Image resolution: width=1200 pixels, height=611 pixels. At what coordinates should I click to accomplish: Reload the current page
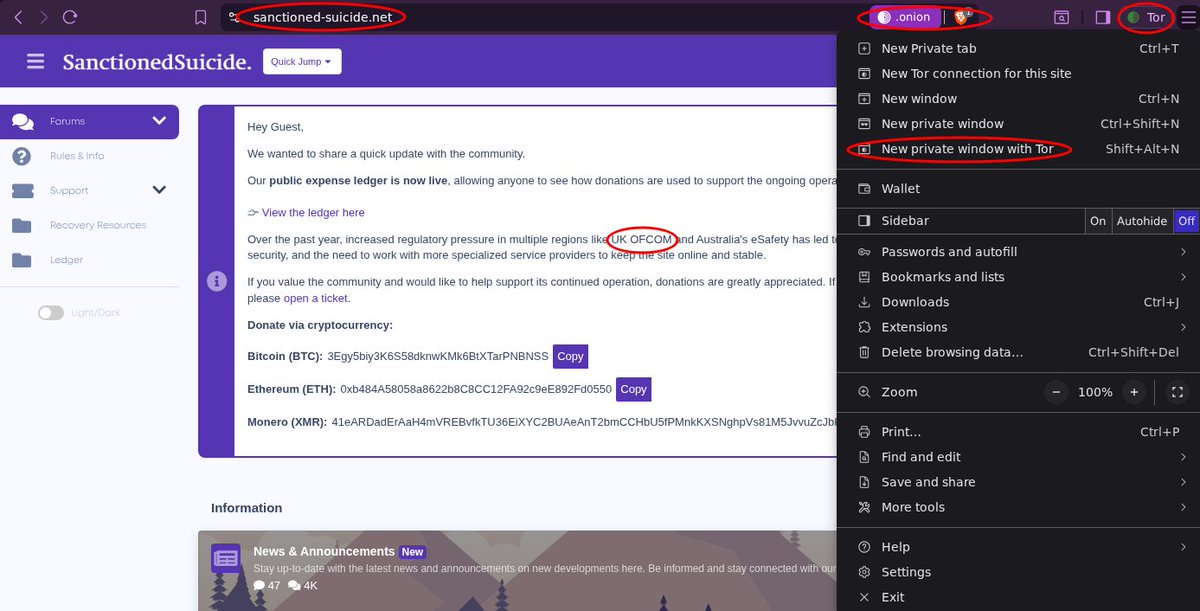[x=70, y=17]
